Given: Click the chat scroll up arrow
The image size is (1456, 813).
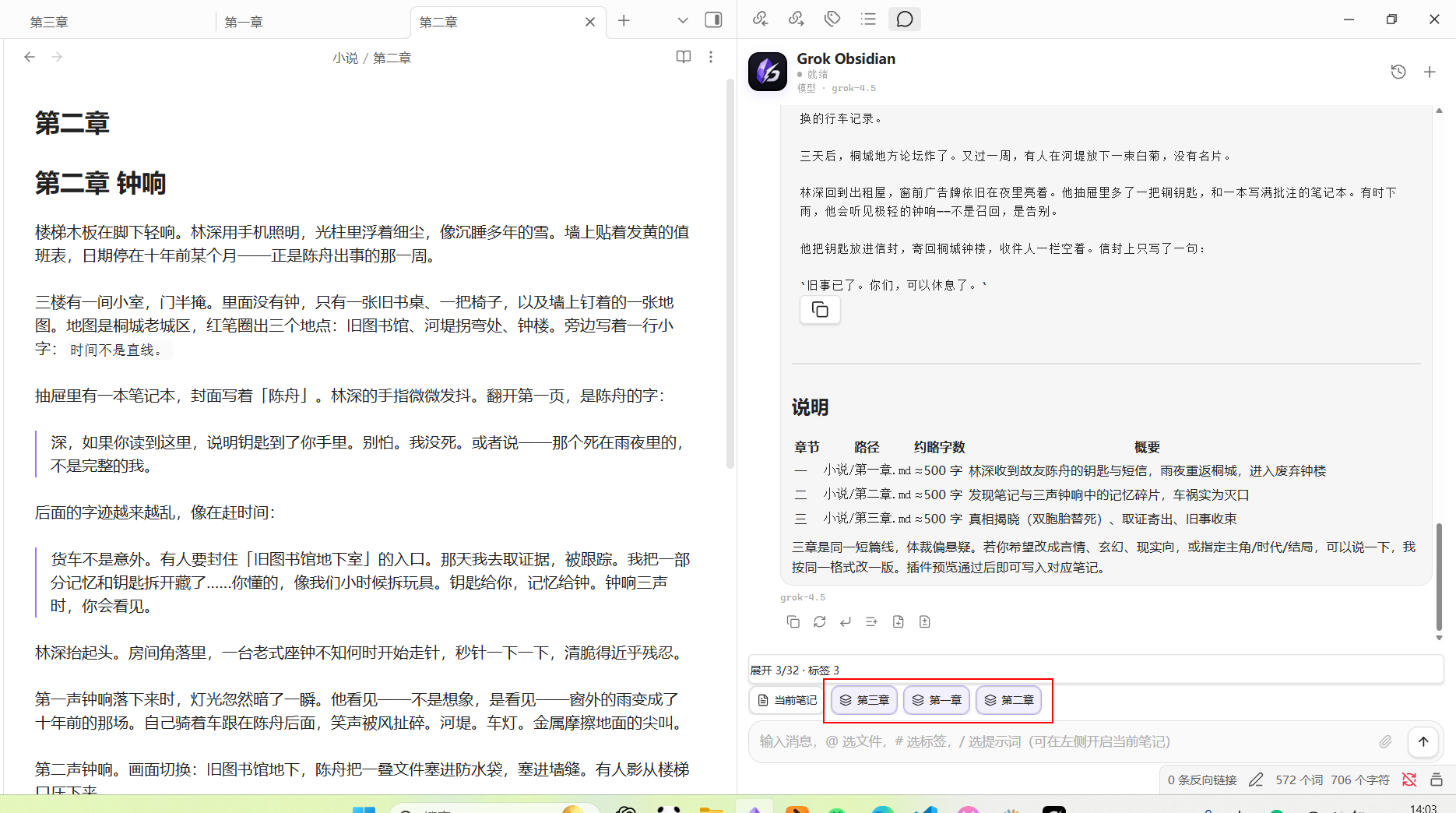Looking at the screenshot, I should pyautogui.click(x=1439, y=111).
